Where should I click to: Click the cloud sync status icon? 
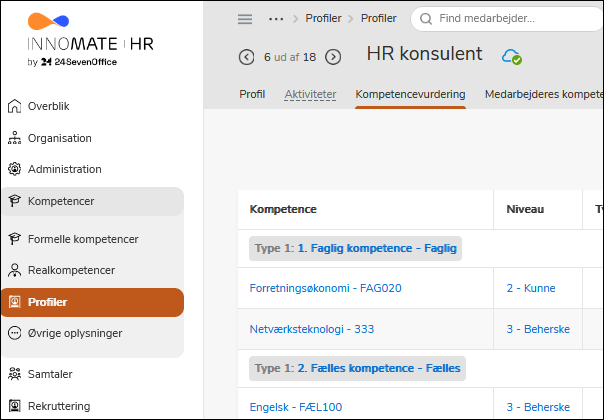click(x=511, y=56)
